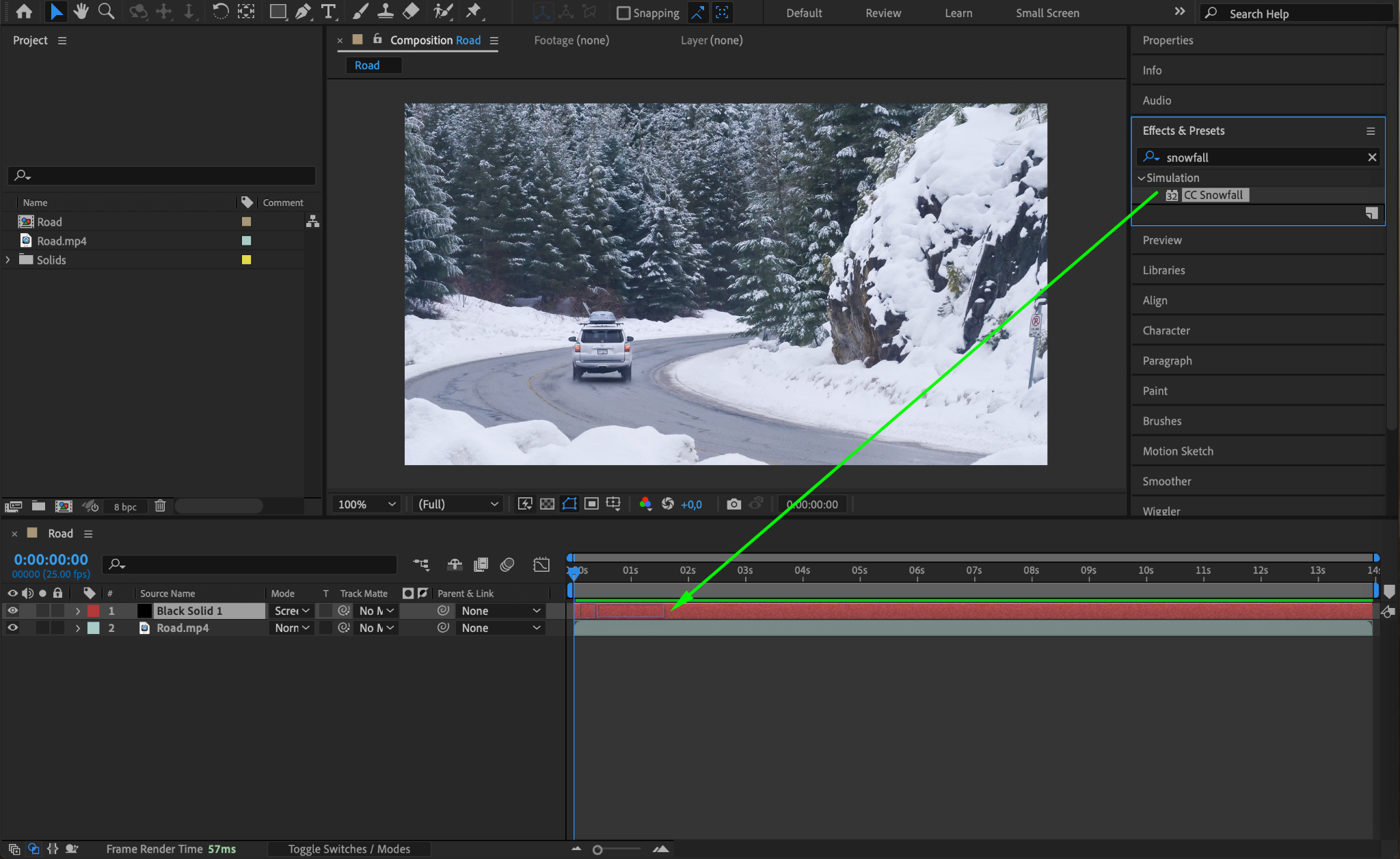
Task: Enable the Snapping checkbox
Action: (623, 13)
